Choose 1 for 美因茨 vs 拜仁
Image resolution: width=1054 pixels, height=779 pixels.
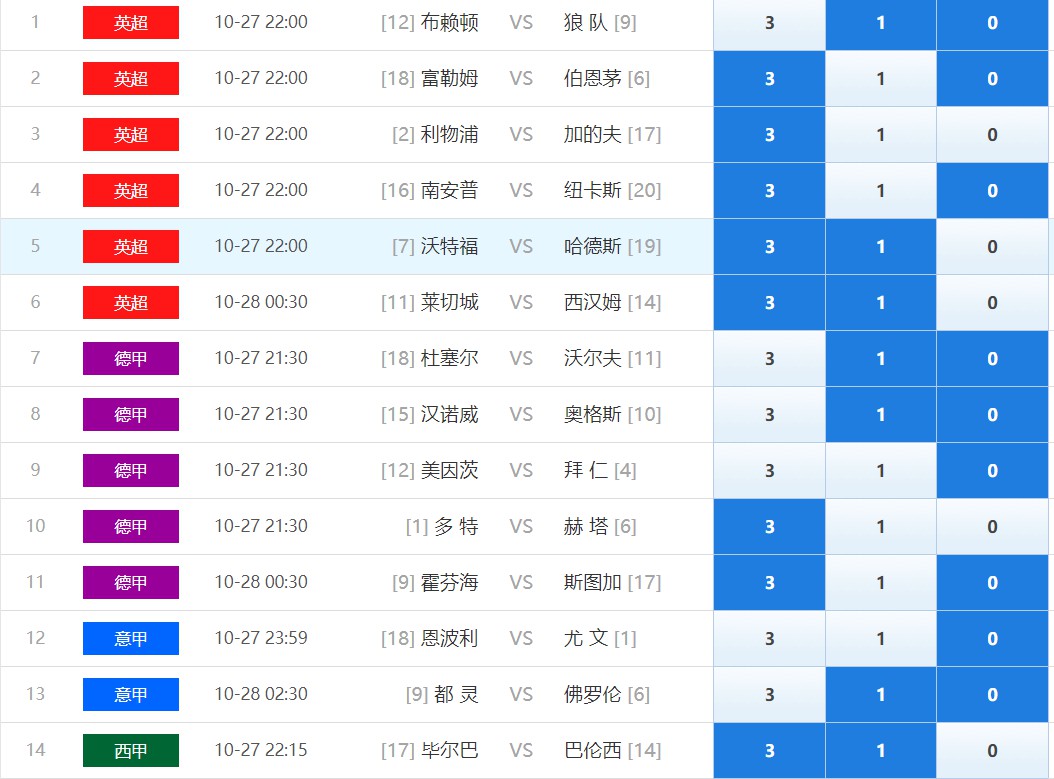tap(881, 470)
